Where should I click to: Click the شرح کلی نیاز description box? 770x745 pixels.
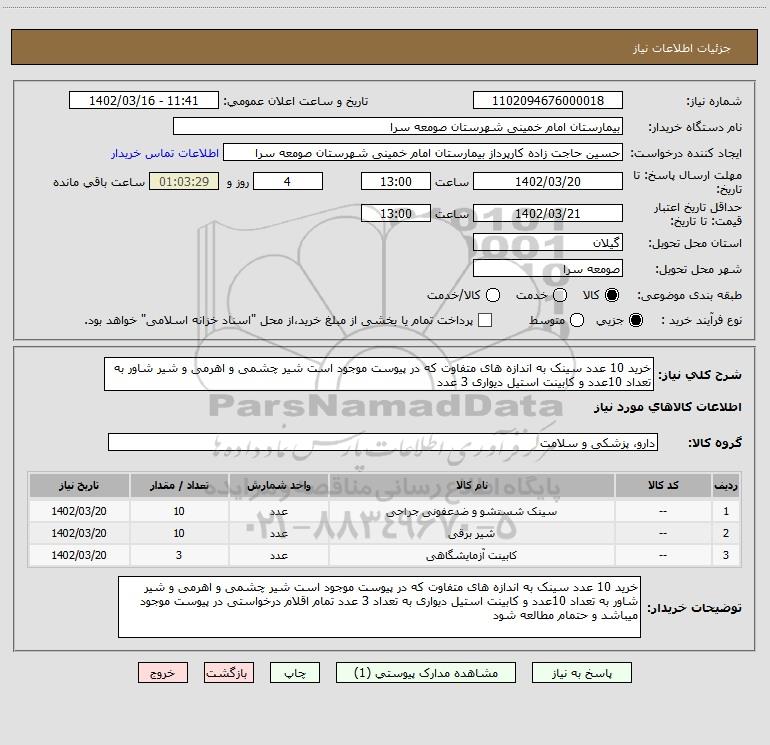click(x=379, y=374)
